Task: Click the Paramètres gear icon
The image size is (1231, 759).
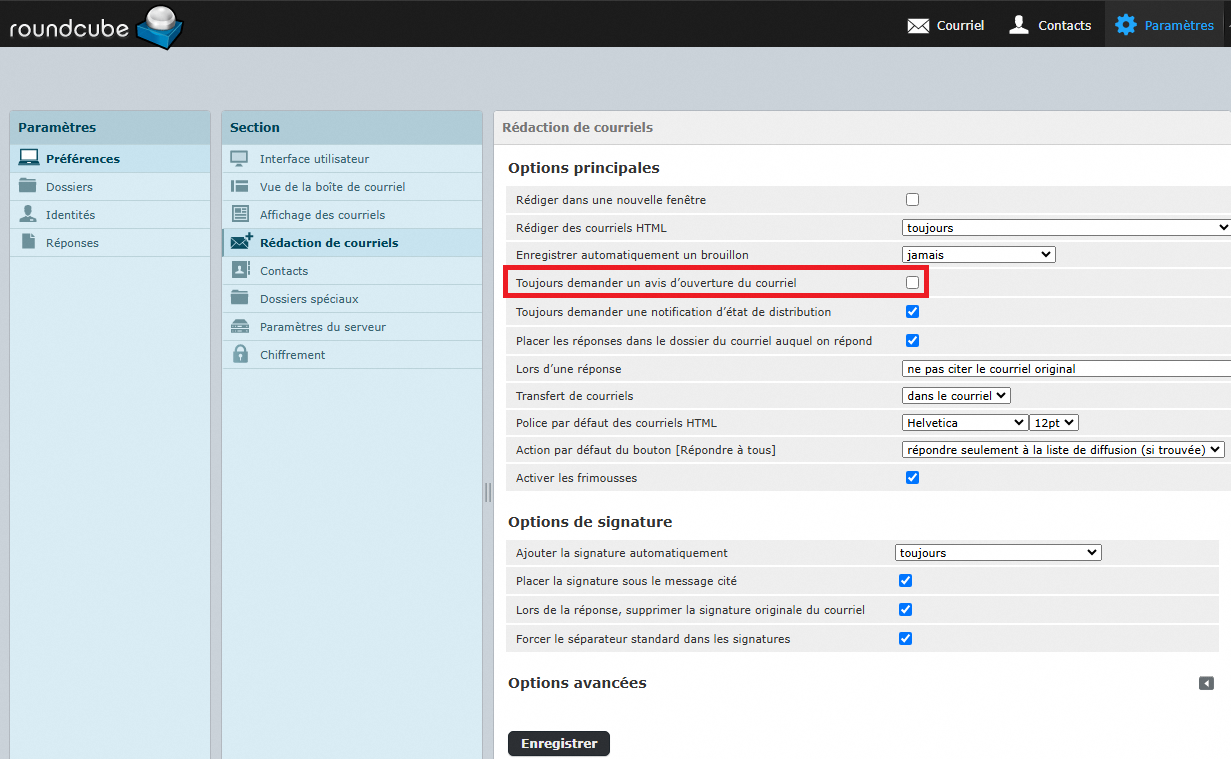Action: pyautogui.click(x=1126, y=24)
